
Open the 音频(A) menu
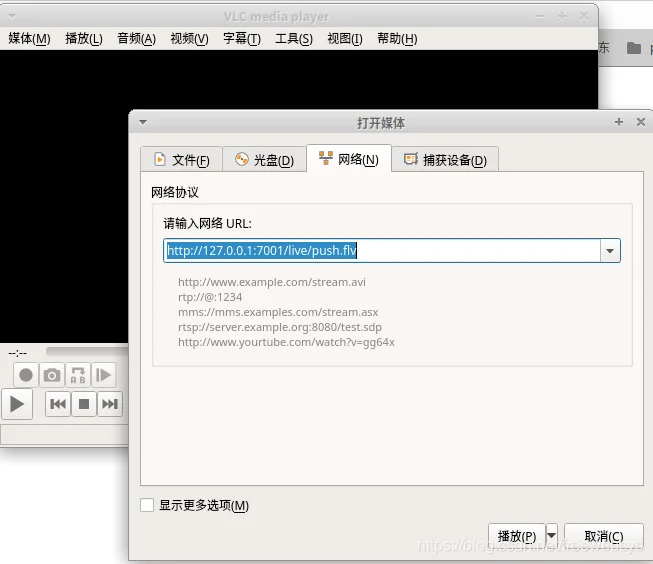point(136,39)
